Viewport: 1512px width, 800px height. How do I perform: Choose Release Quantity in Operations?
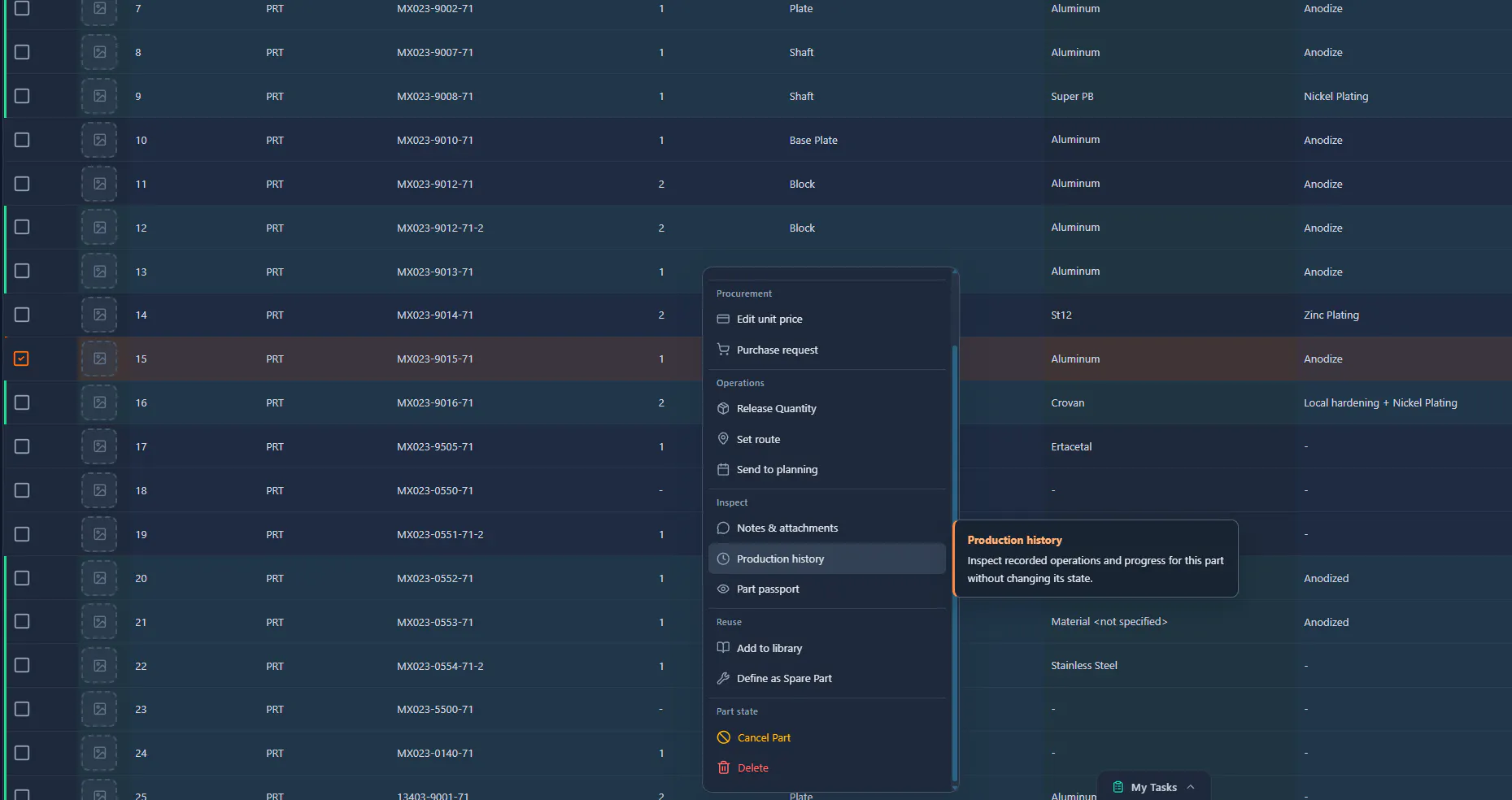(827, 408)
